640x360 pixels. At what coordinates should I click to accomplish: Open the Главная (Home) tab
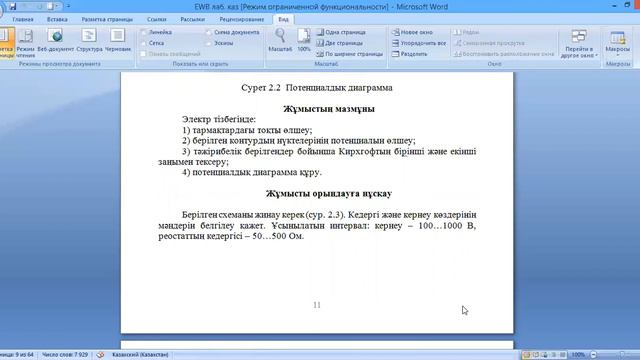[23, 19]
